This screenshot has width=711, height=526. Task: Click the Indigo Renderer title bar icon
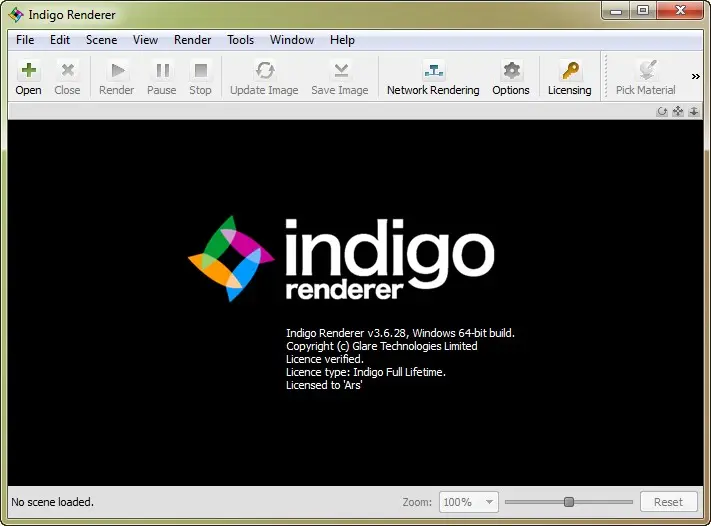pos(16,15)
